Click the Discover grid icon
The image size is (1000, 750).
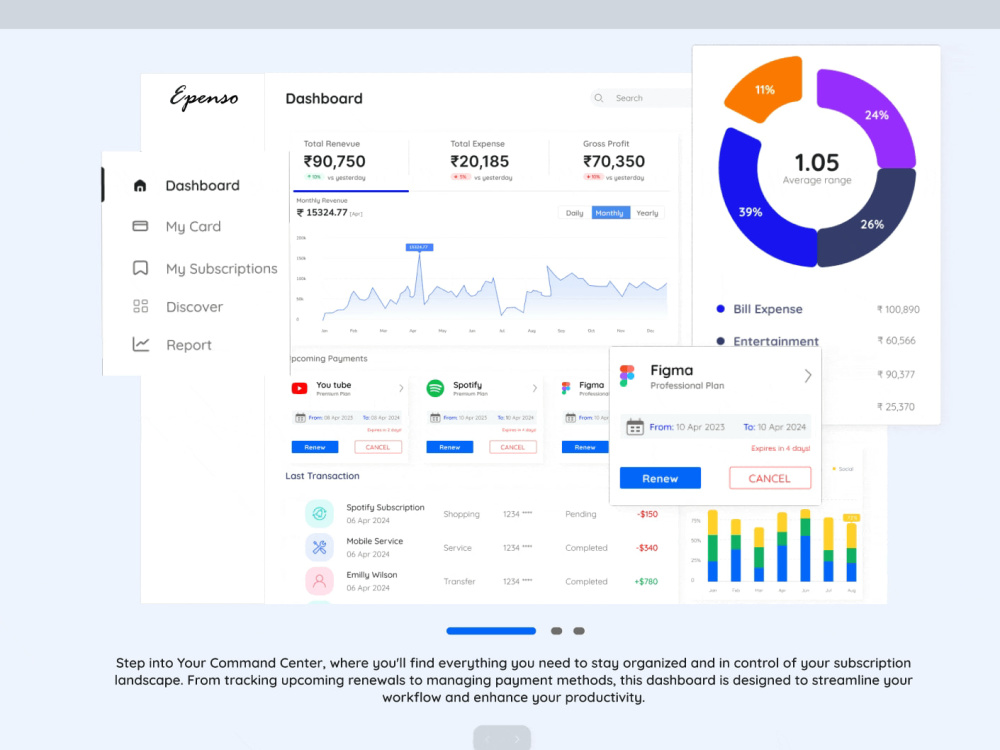(140, 306)
